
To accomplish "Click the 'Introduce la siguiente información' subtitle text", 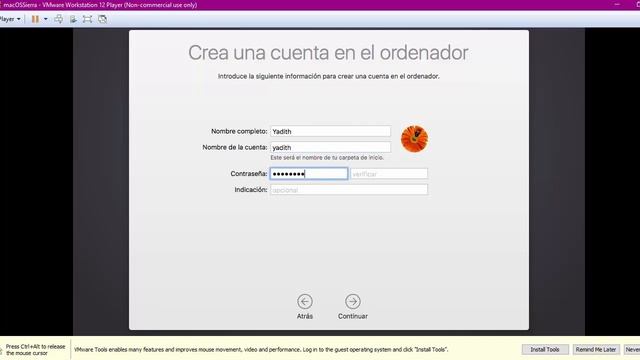I will 329,76.
